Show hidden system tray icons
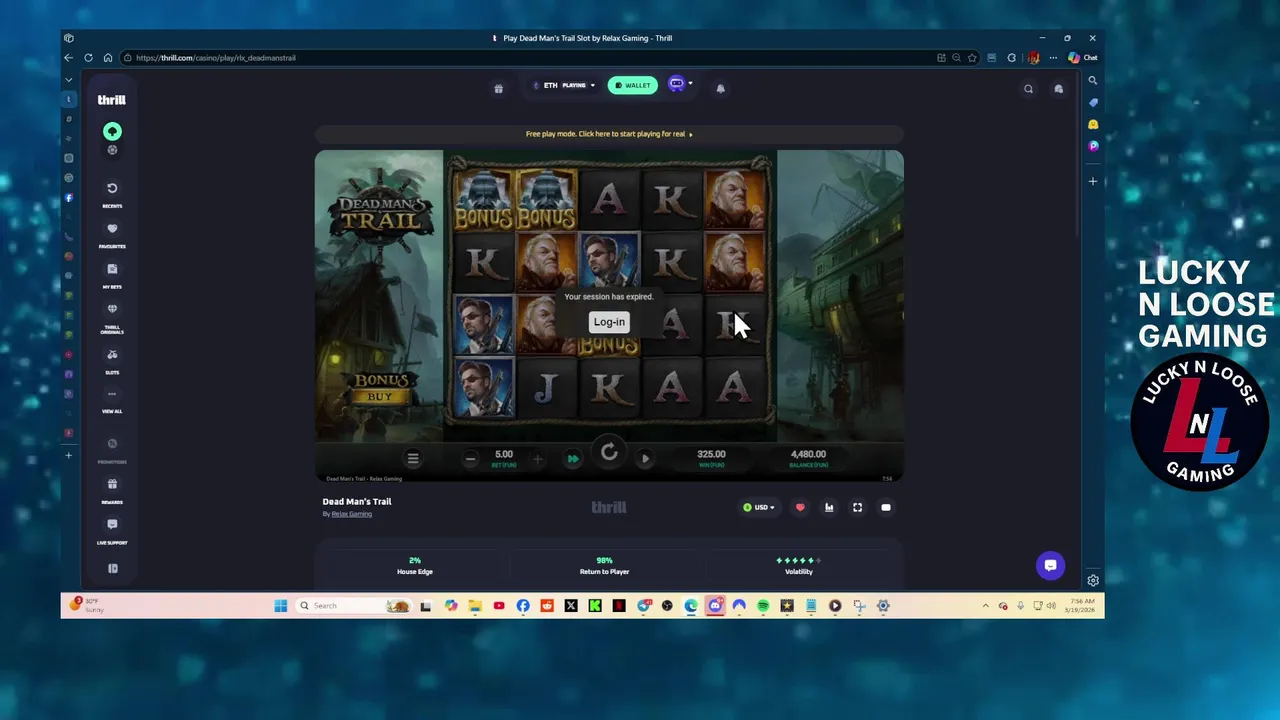This screenshot has height=720, width=1280. (x=985, y=606)
